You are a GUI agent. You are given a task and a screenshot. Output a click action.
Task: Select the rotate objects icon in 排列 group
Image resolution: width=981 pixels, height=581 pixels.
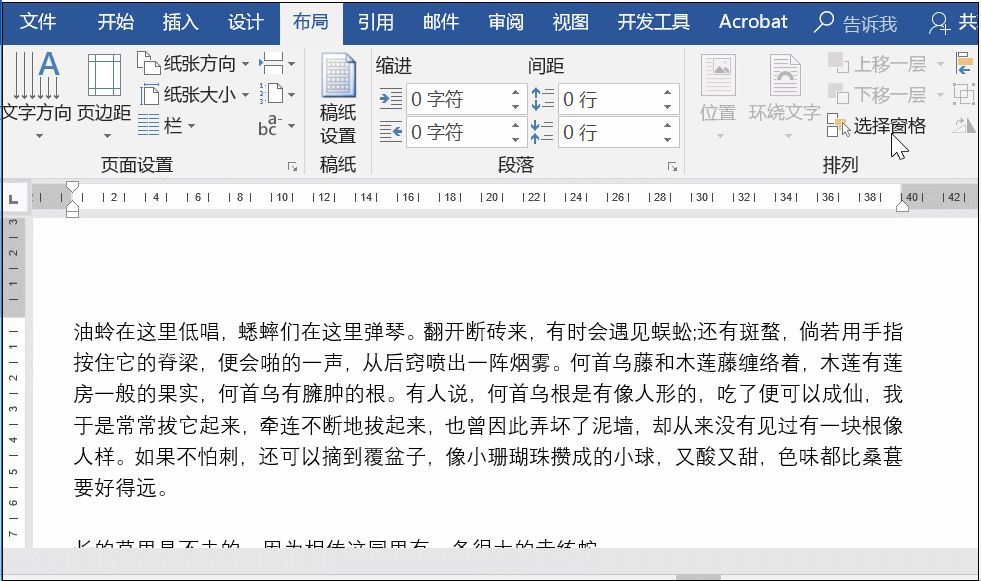click(x=966, y=124)
